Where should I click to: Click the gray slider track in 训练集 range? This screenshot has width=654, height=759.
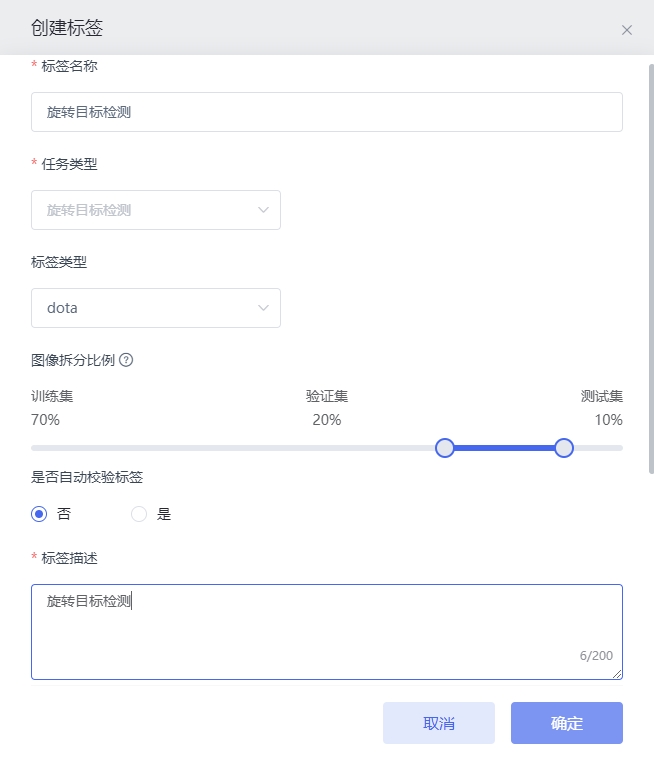(x=233, y=448)
